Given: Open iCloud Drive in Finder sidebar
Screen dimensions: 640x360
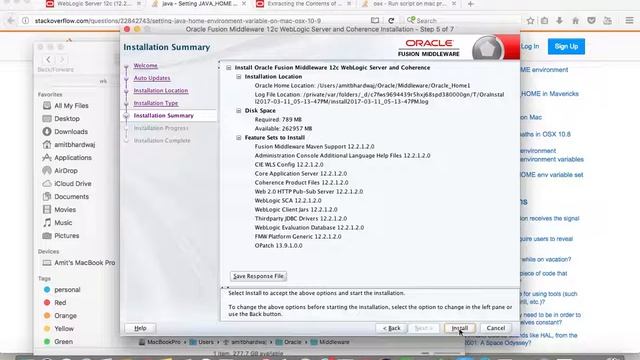Looking at the screenshot, I should click(67, 184).
